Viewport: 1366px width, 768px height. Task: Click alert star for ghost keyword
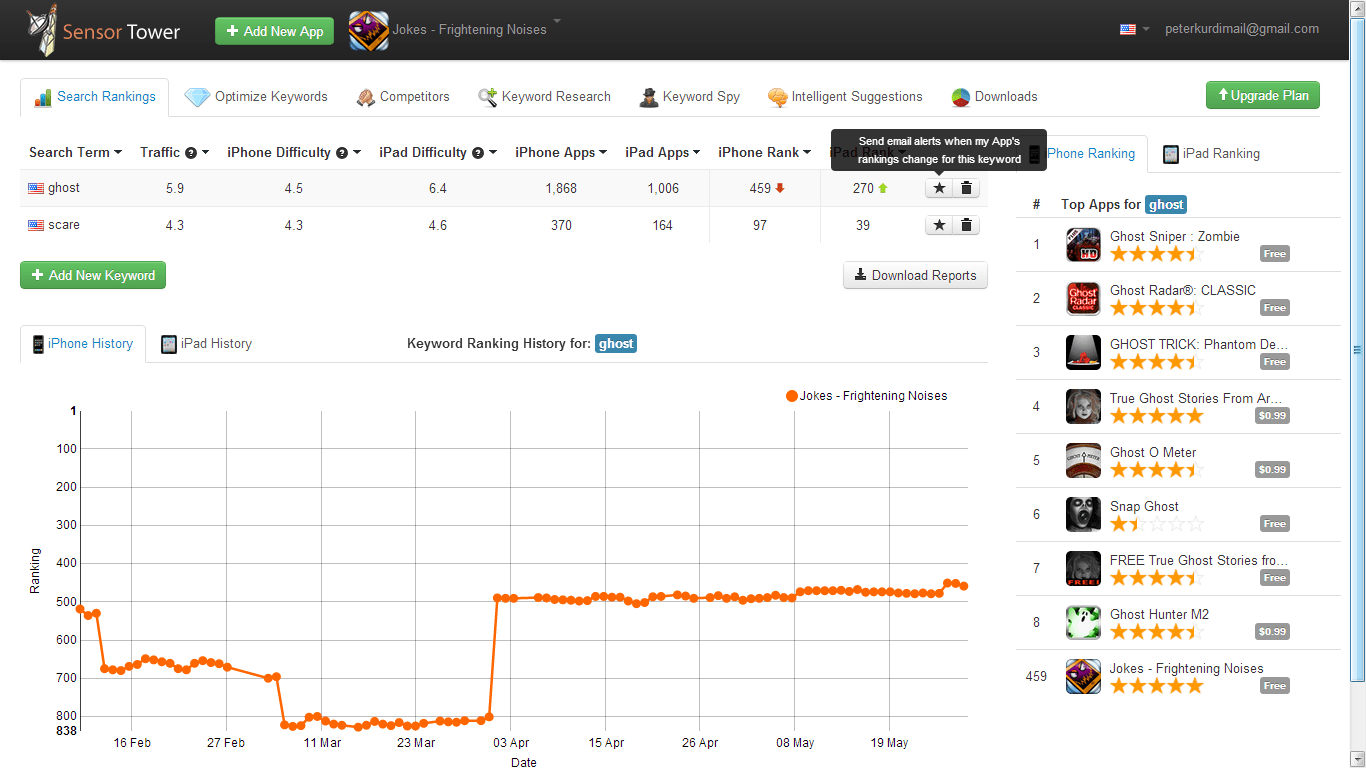coord(939,188)
